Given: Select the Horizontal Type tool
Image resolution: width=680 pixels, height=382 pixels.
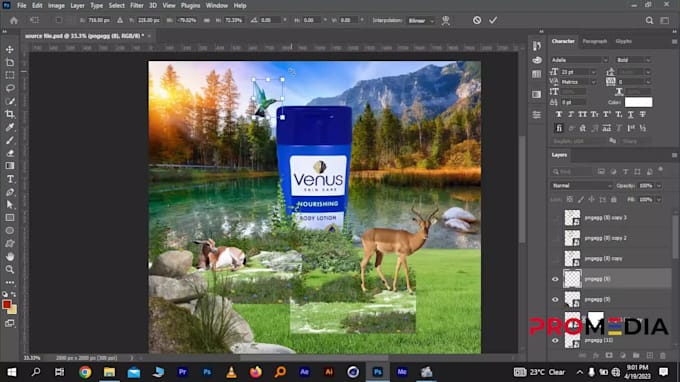Looking at the screenshot, I should 10,179.
